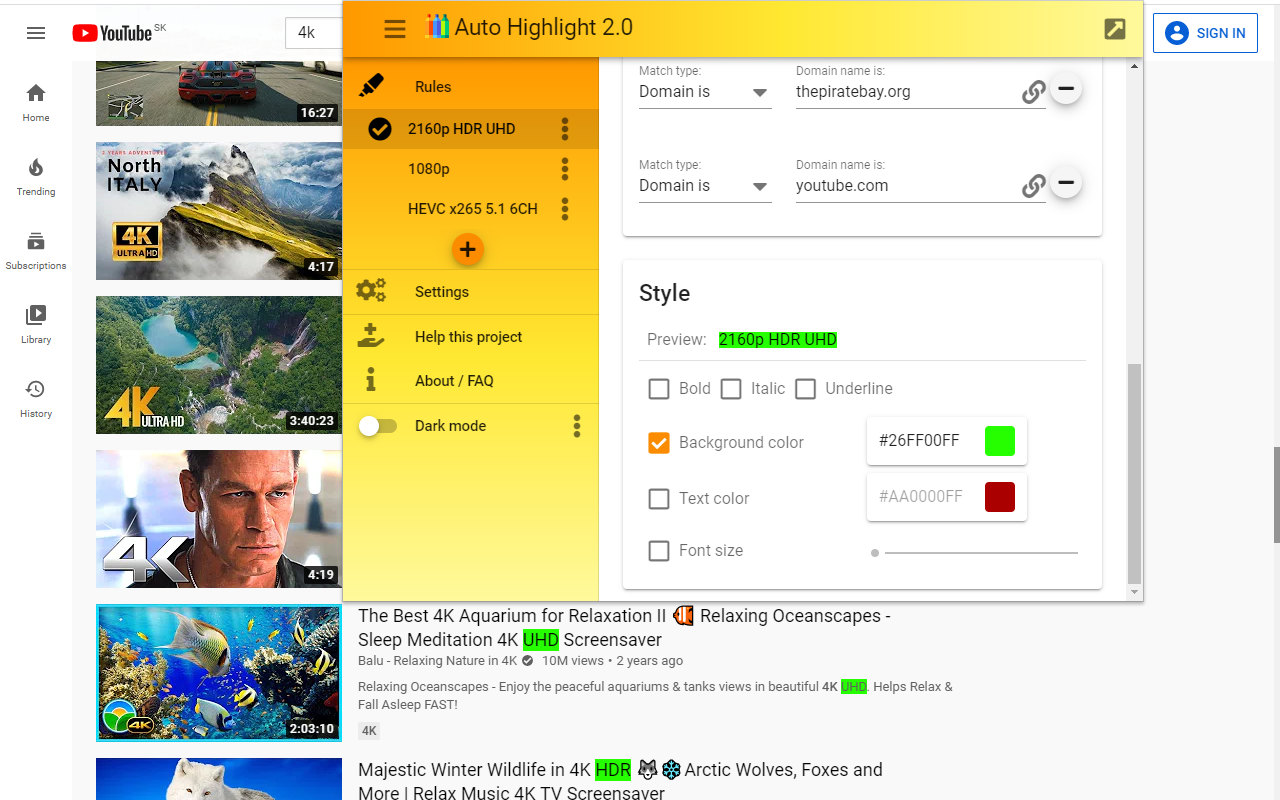Open Settings via the gear icon
Screen dimensions: 1280x800
click(x=370, y=291)
